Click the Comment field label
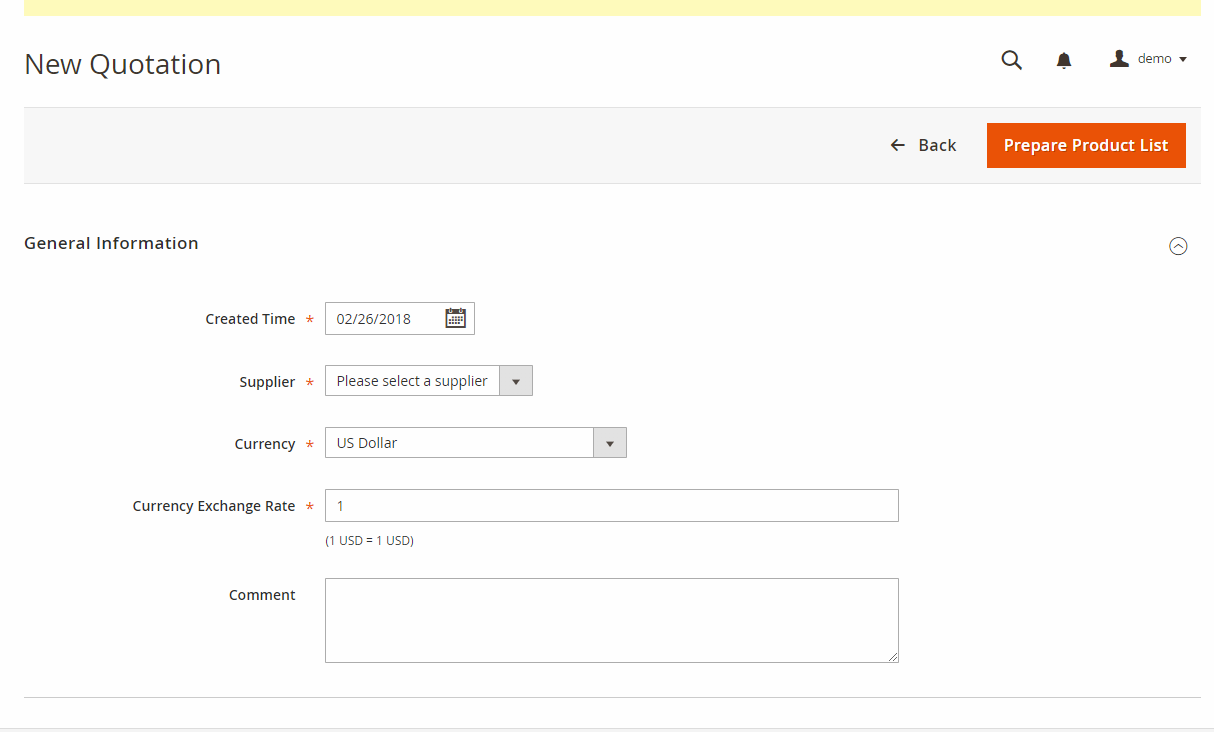The image size is (1214, 732). [262, 595]
